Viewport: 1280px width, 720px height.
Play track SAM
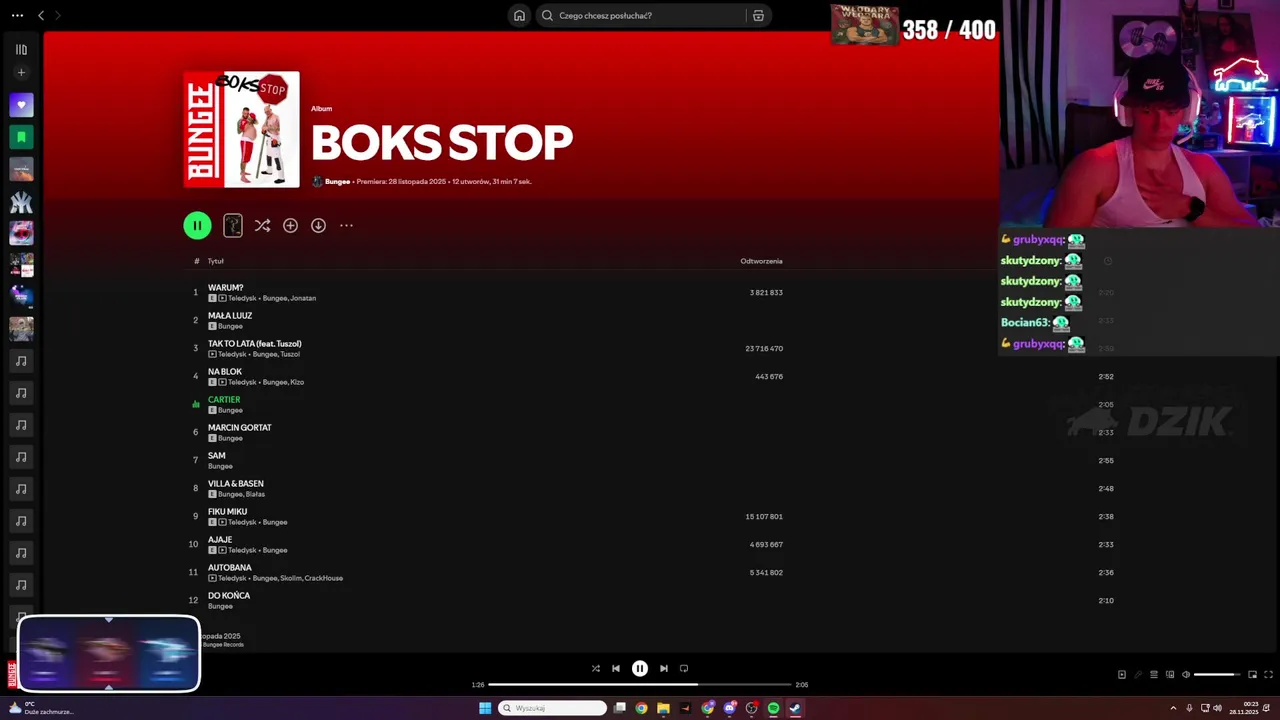pos(216,456)
